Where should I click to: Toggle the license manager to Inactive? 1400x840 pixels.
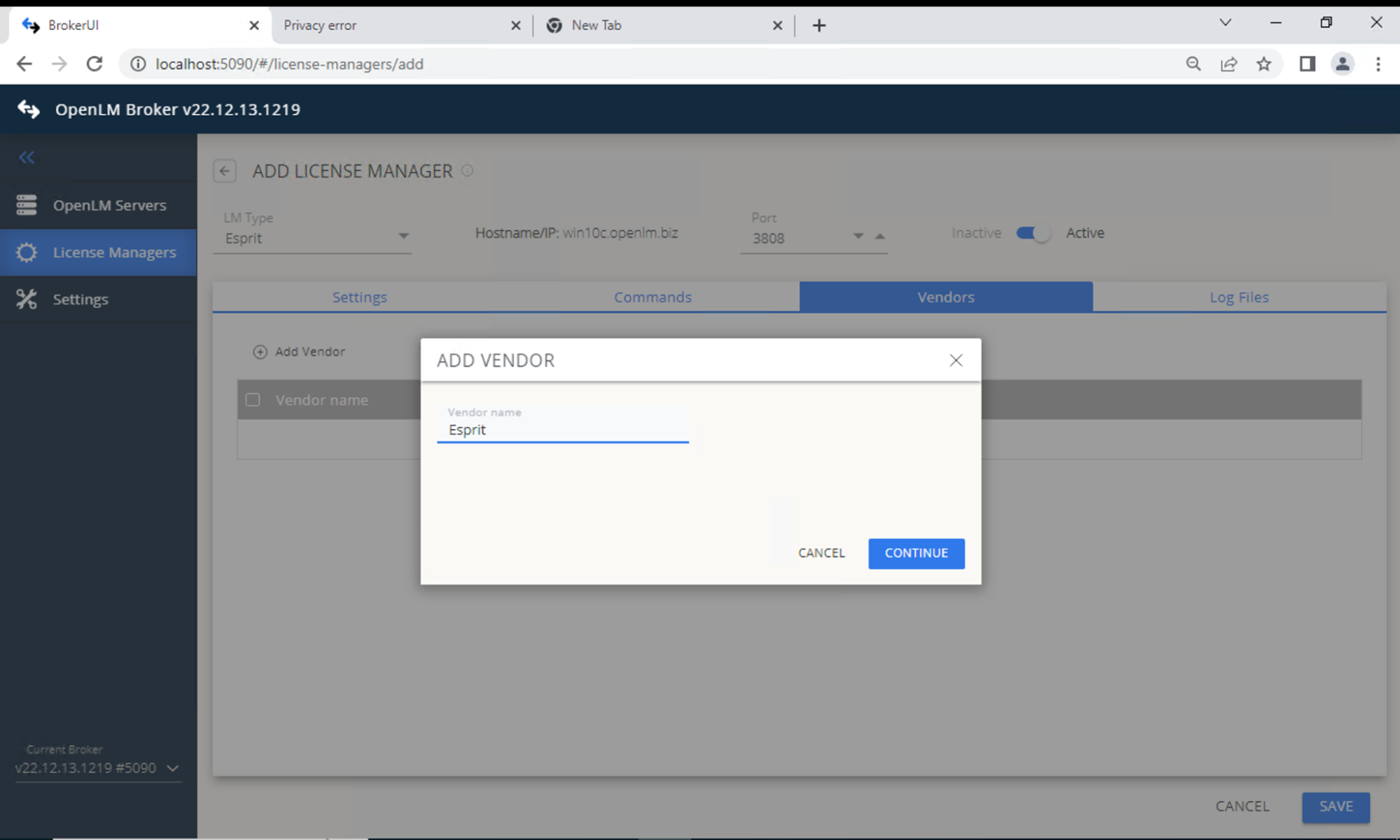pyautogui.click(x=1031, y=233)
